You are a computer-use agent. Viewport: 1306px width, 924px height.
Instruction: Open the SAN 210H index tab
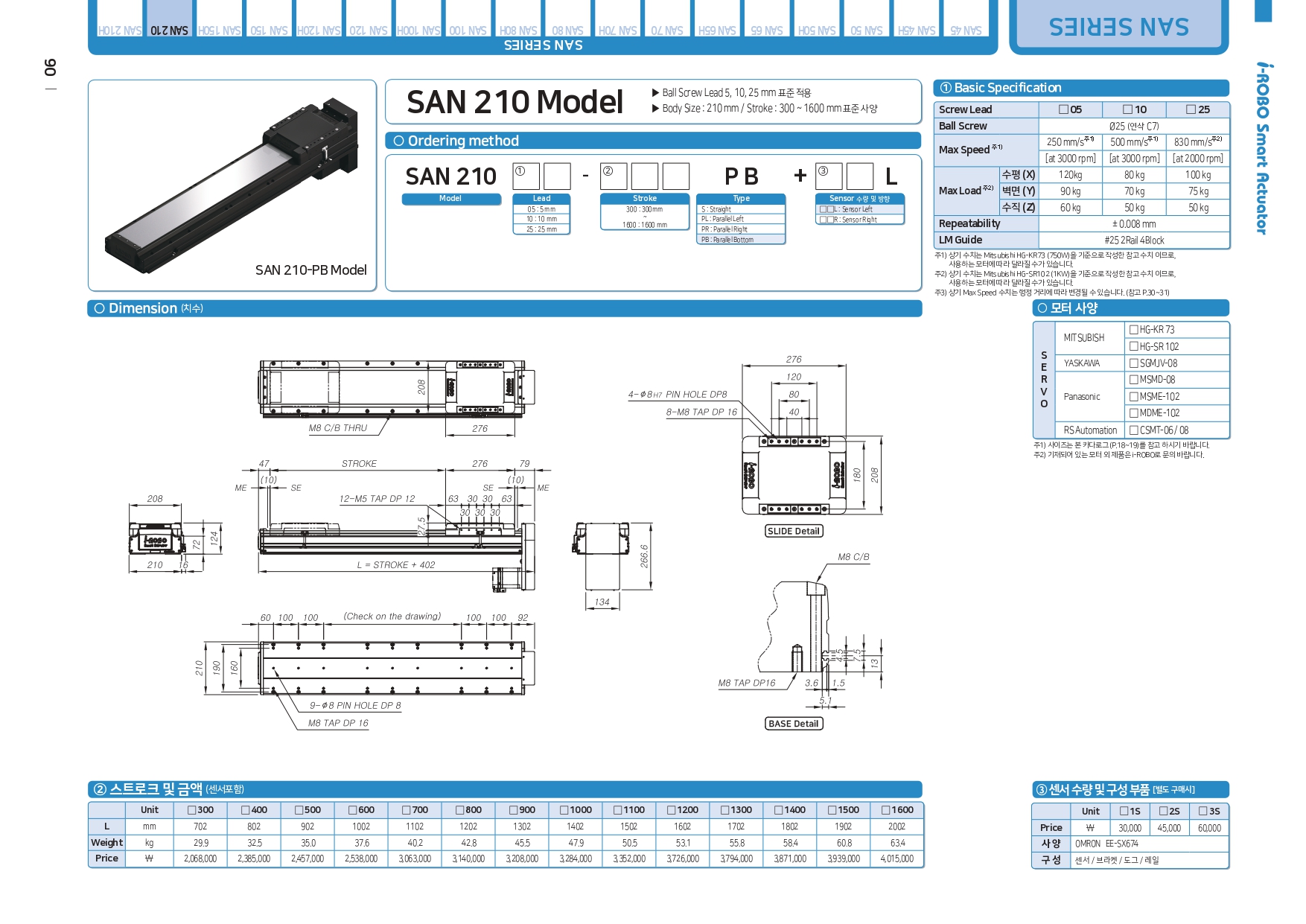[119, 19]
